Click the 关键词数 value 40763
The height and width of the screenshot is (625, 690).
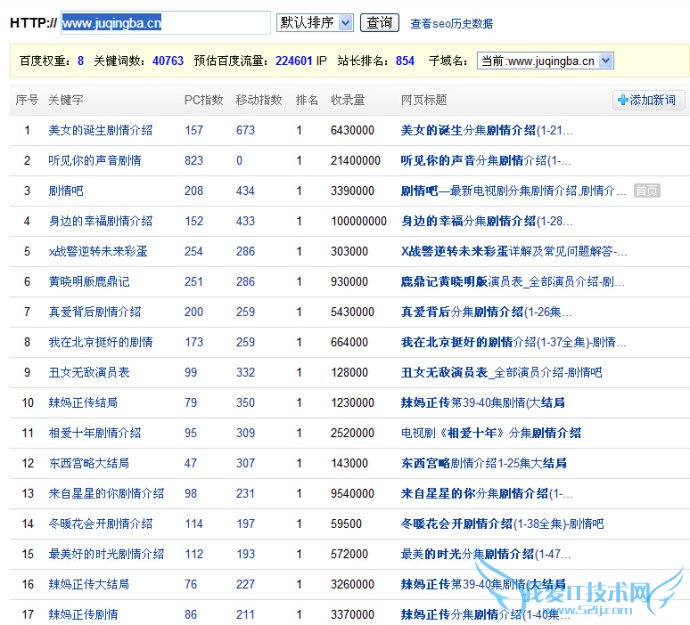tap(168, 61)
